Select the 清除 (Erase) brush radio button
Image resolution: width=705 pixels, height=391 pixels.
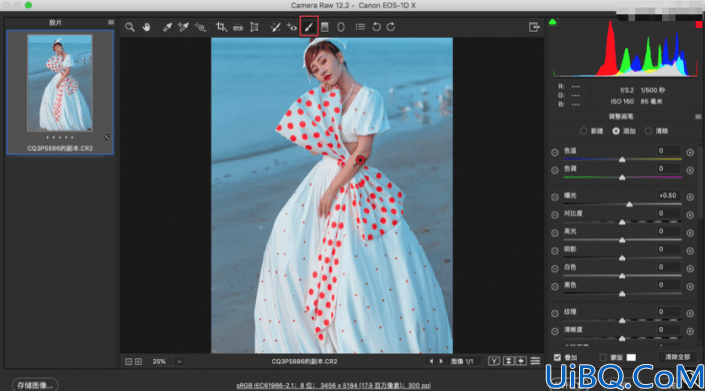click(x=648, y=131)
